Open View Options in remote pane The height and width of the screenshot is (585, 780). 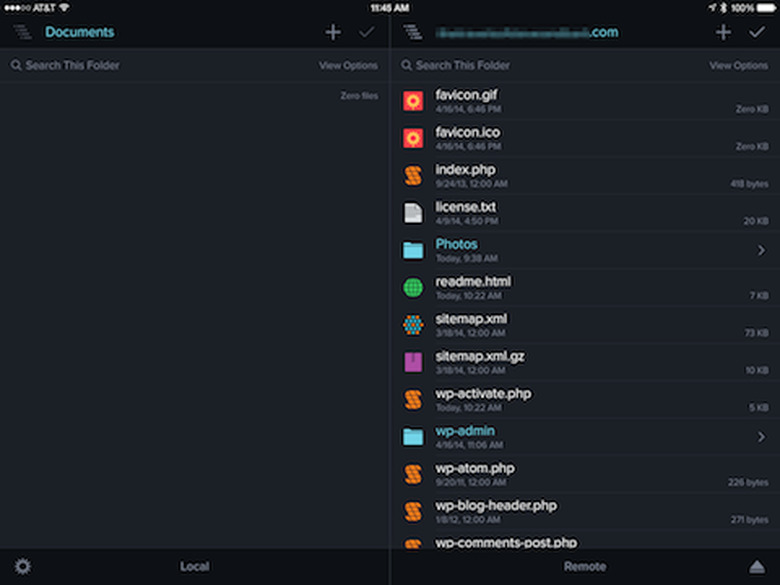[x=738, y=66]
